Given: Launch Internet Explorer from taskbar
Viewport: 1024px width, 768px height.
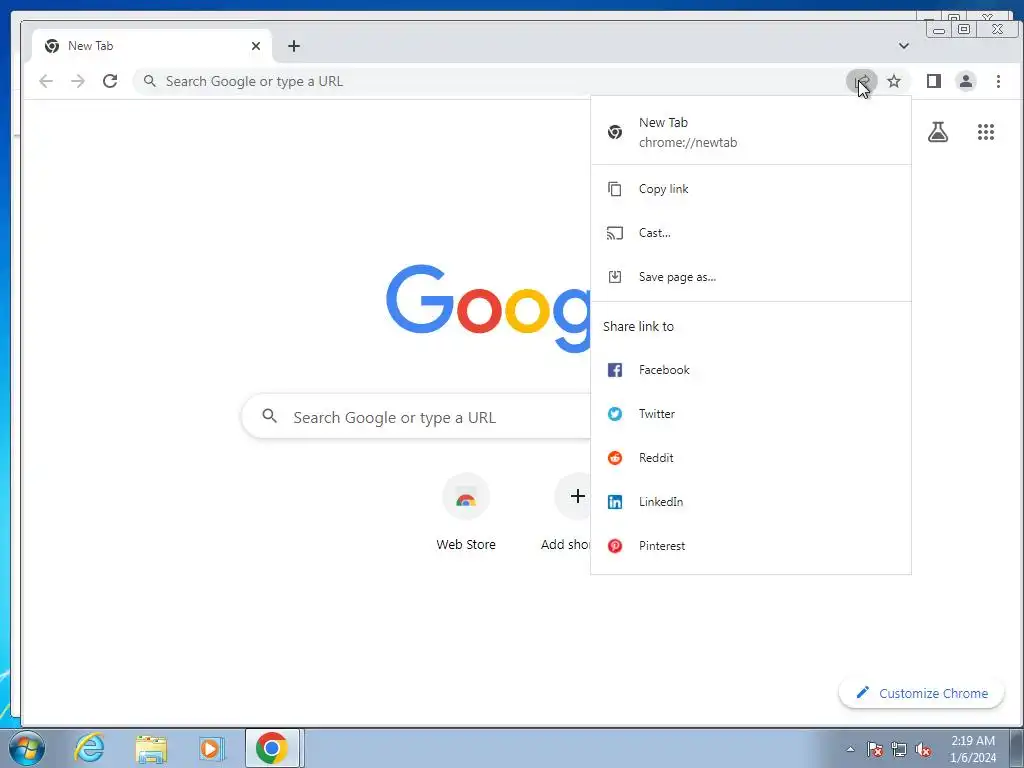Looking at the screenshot, I should pyautogui.click(x=89, y=748).
